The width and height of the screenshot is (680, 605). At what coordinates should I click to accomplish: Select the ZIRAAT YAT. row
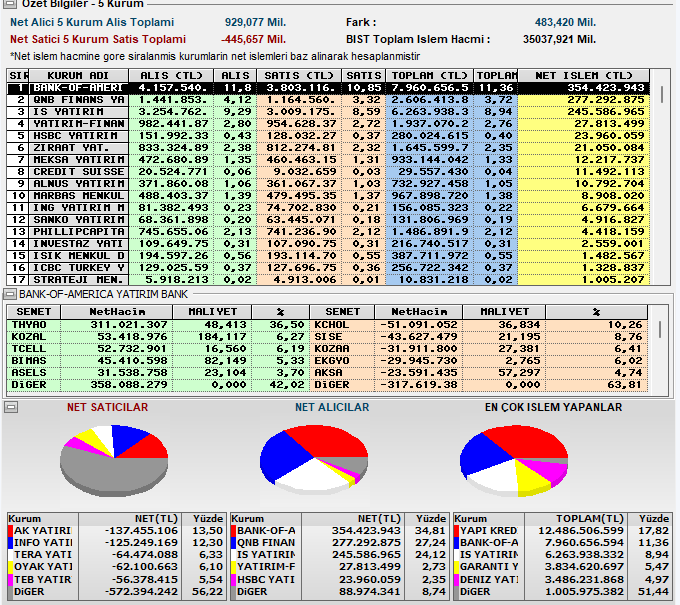pyautogui.click(x=328, y=148)
